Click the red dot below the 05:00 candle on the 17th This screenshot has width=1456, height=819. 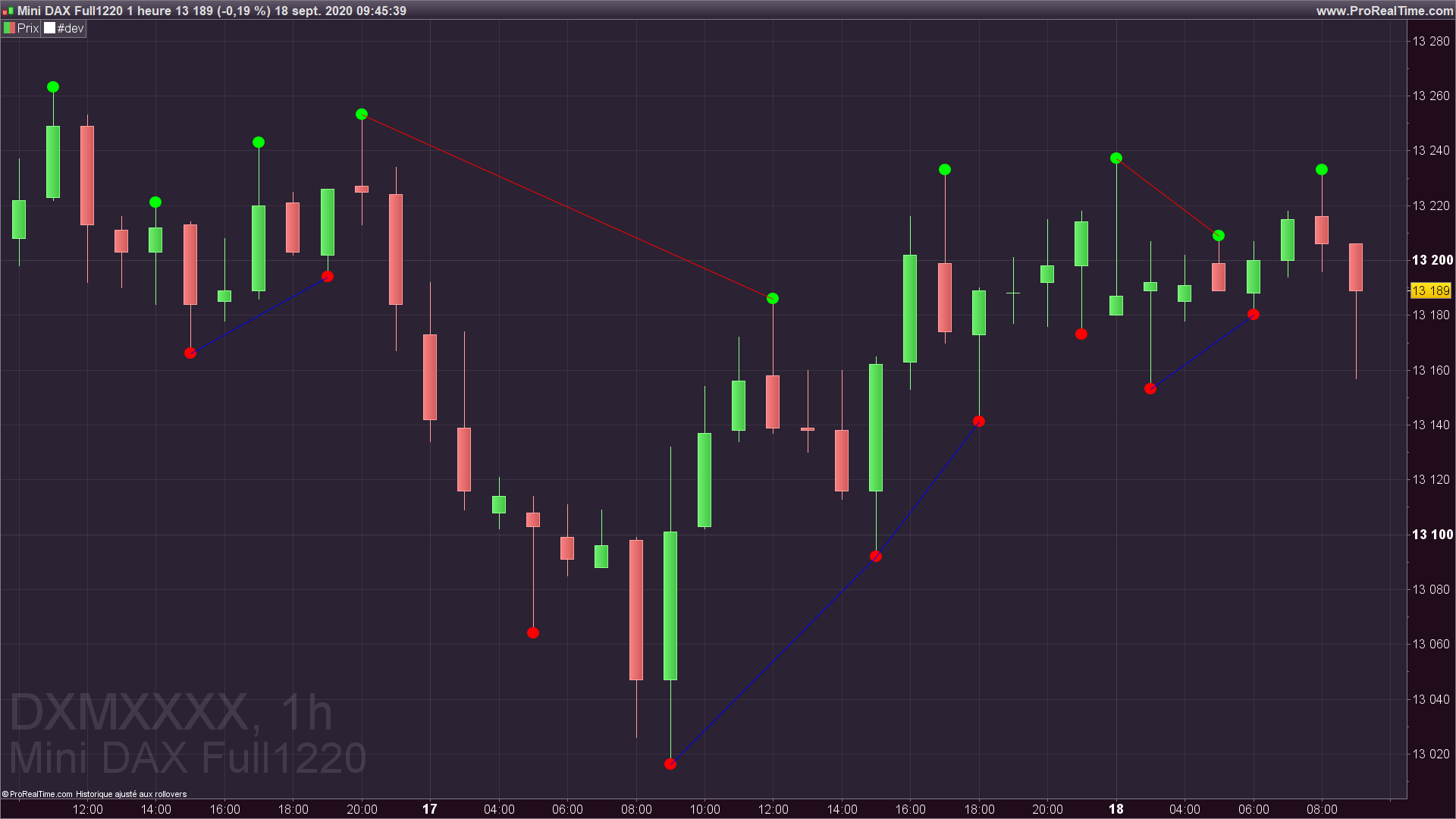click(533, 633)
